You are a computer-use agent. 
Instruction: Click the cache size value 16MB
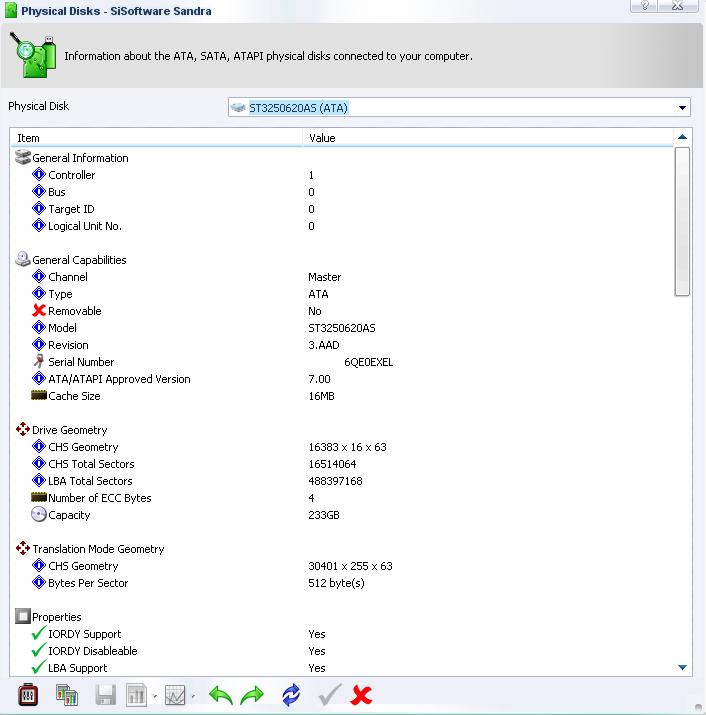point(321,396)
